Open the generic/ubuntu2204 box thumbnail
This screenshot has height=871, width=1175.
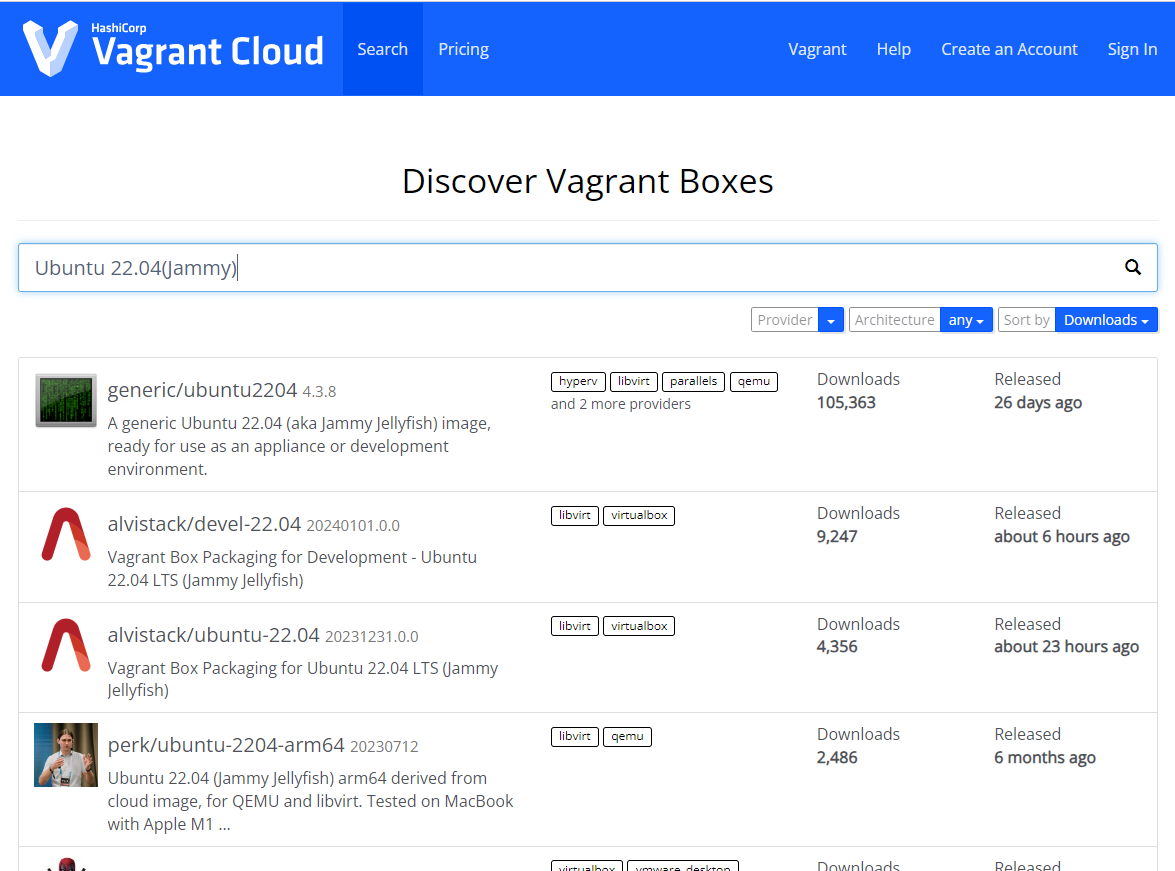[x=66, y=400]
